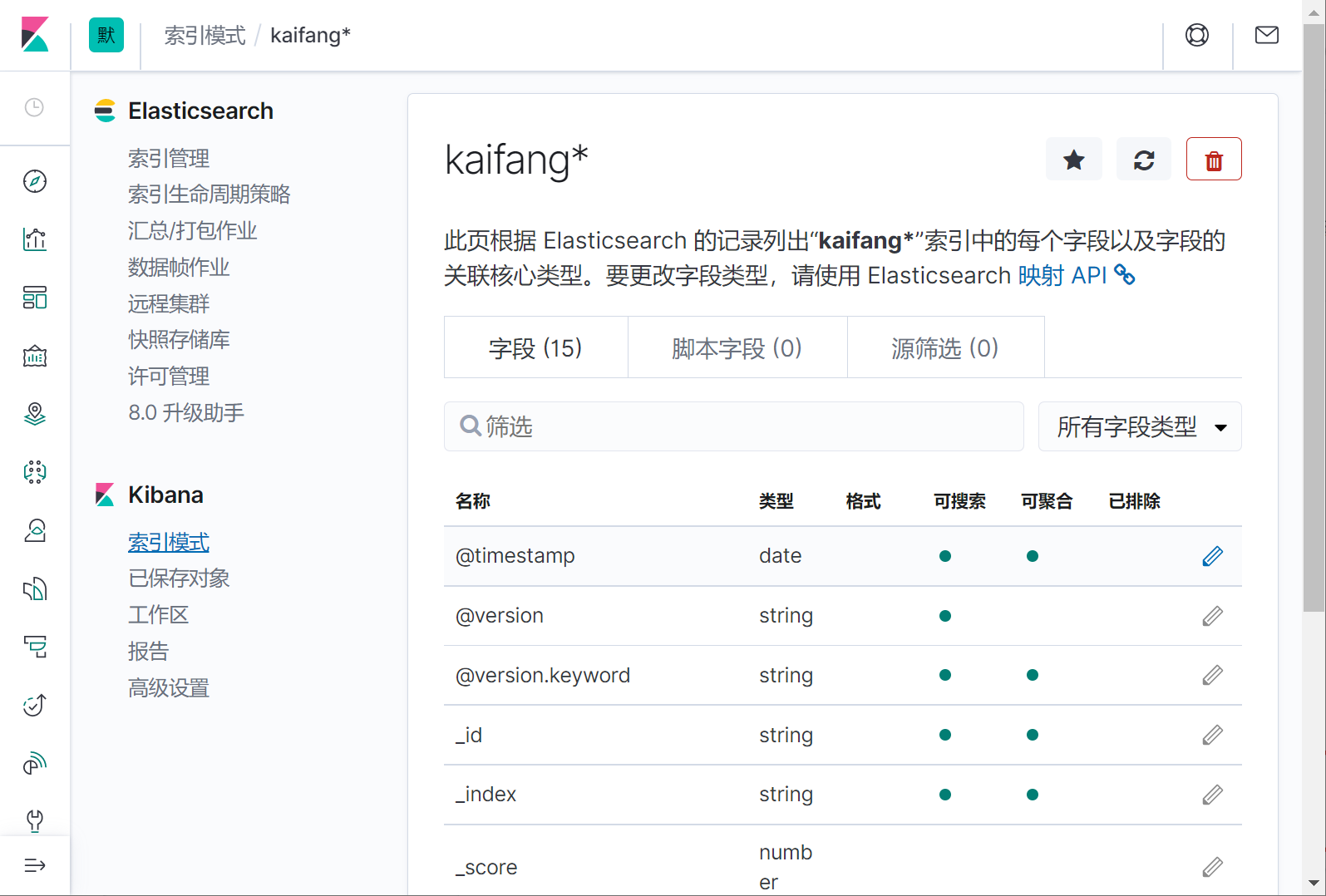Go to 索引管理 under Elasticsearch
This screenshot has width=1326, height=896.
point(169,158)
